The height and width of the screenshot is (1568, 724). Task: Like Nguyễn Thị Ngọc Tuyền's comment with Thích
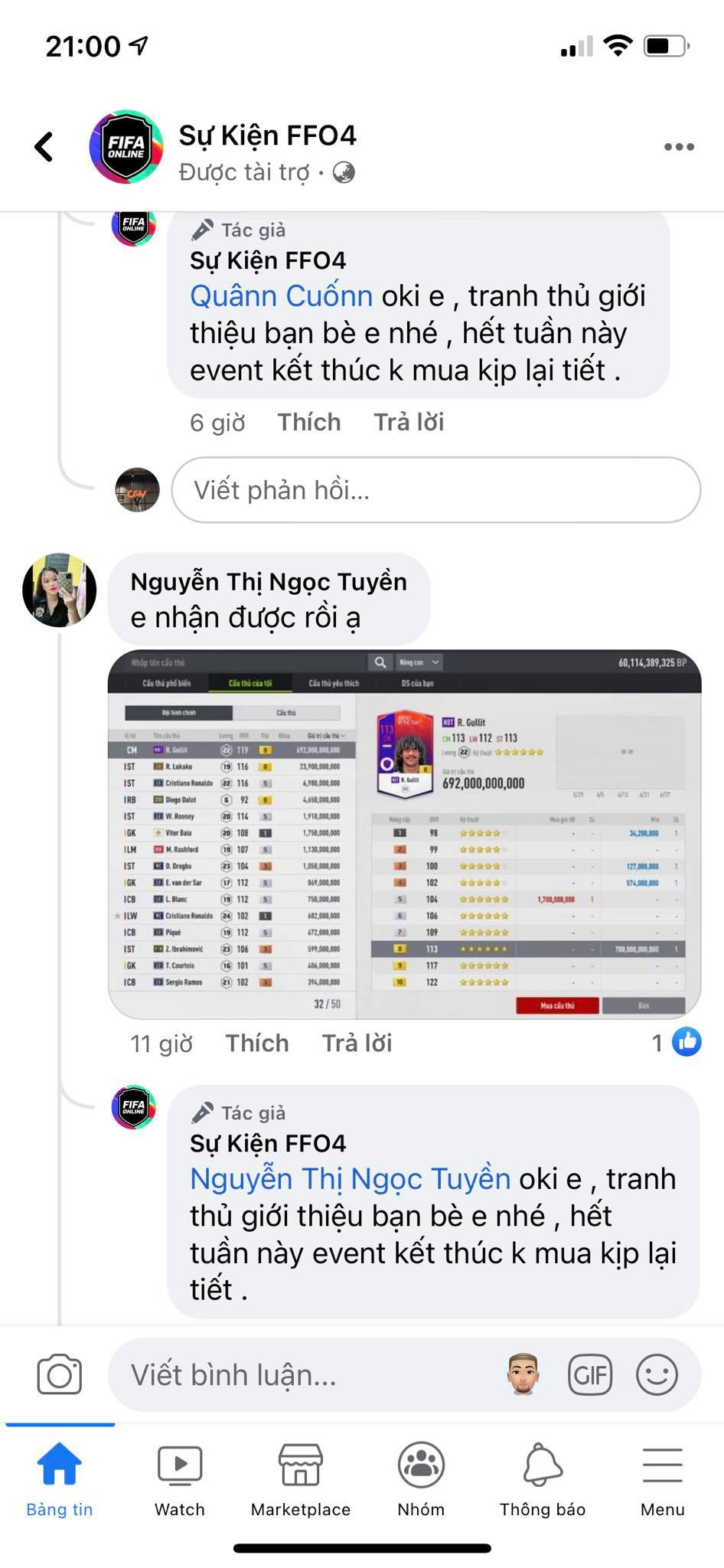point(257,1043)
